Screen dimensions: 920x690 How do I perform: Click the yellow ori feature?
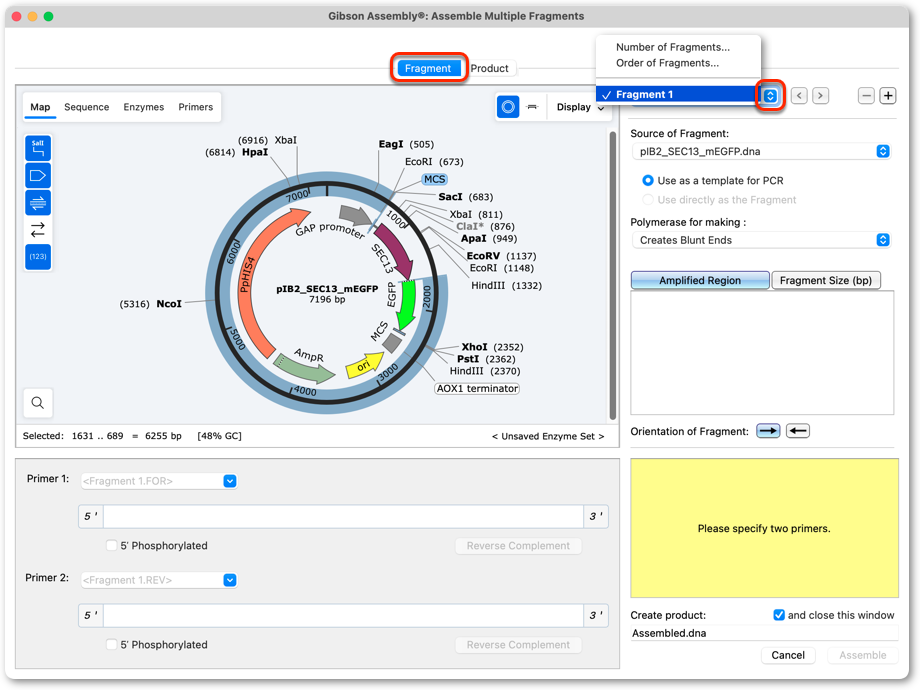click(364, 366)
